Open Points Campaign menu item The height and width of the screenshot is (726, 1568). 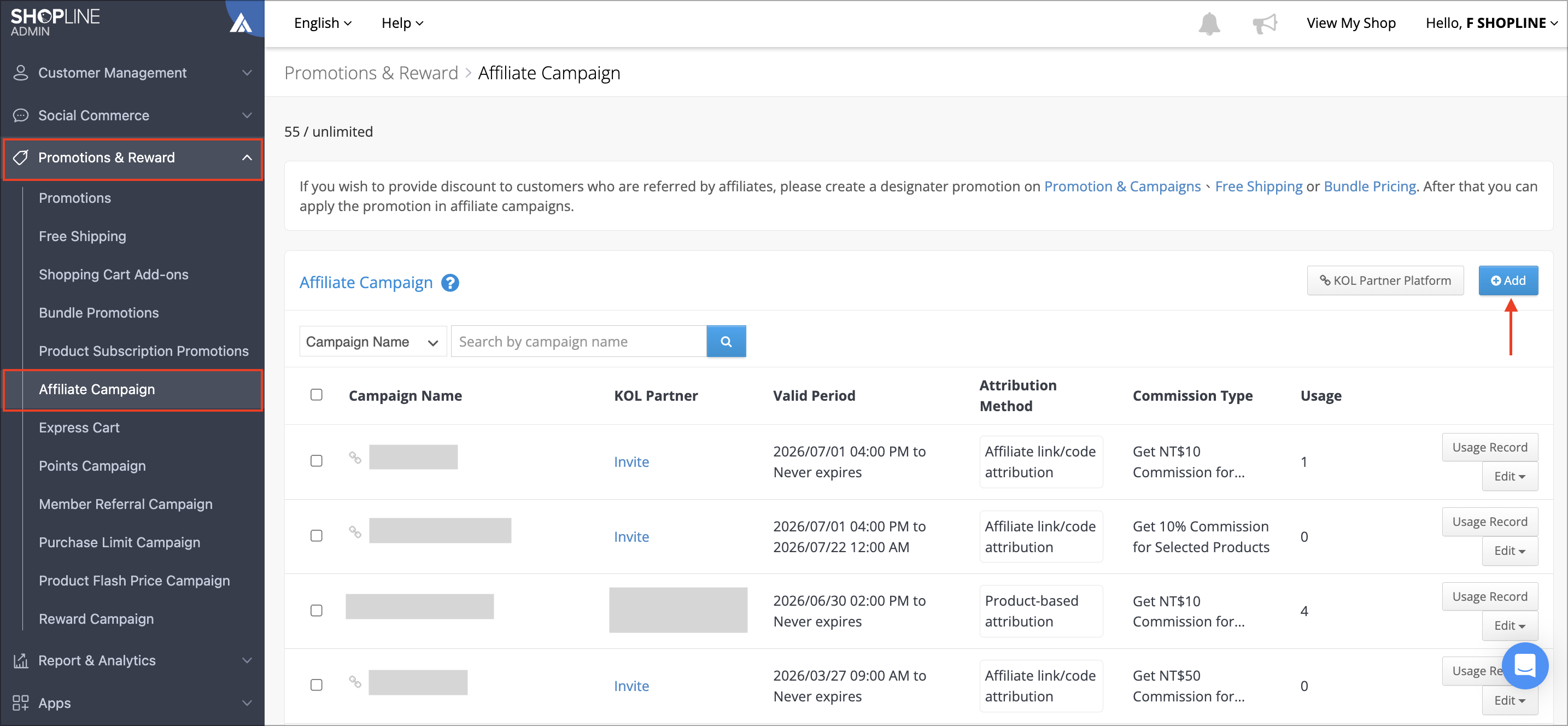[x=92, y=466]
